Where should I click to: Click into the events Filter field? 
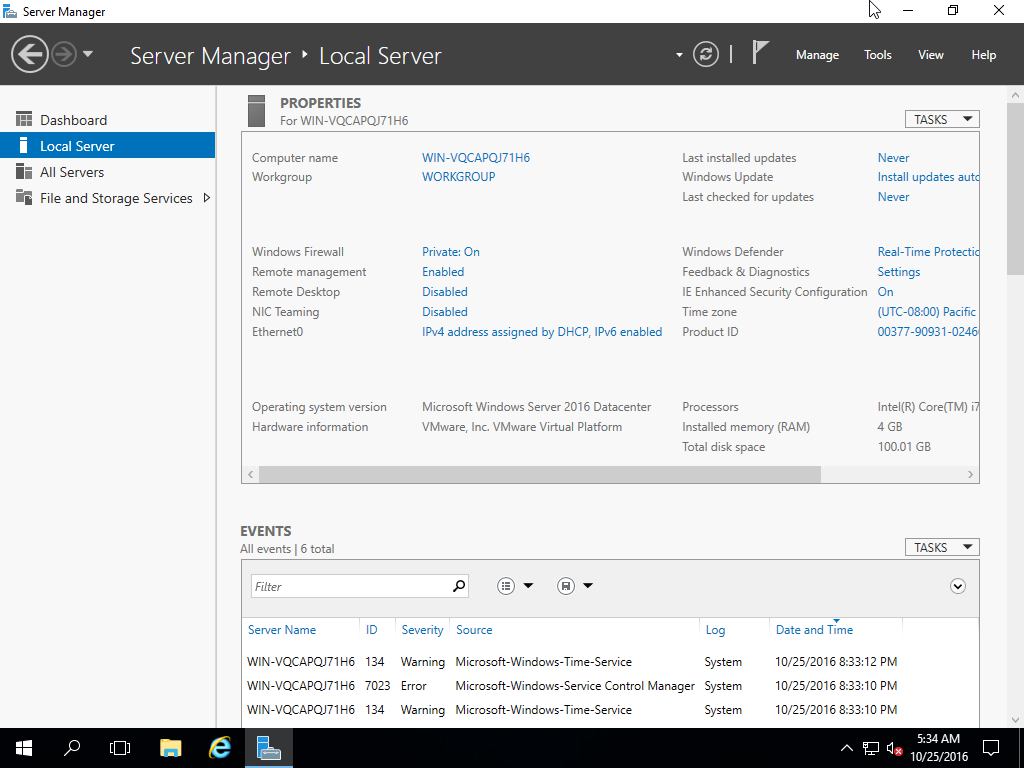click(350, 586)
